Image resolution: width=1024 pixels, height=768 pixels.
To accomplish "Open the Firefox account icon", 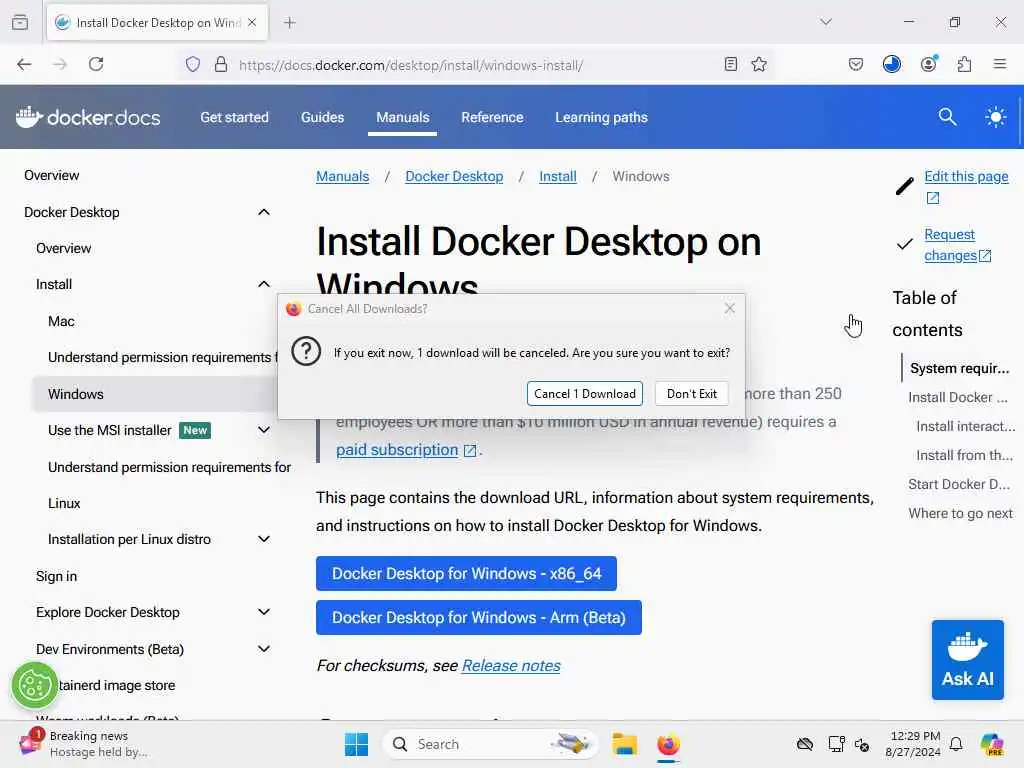I will pos(928,64).
